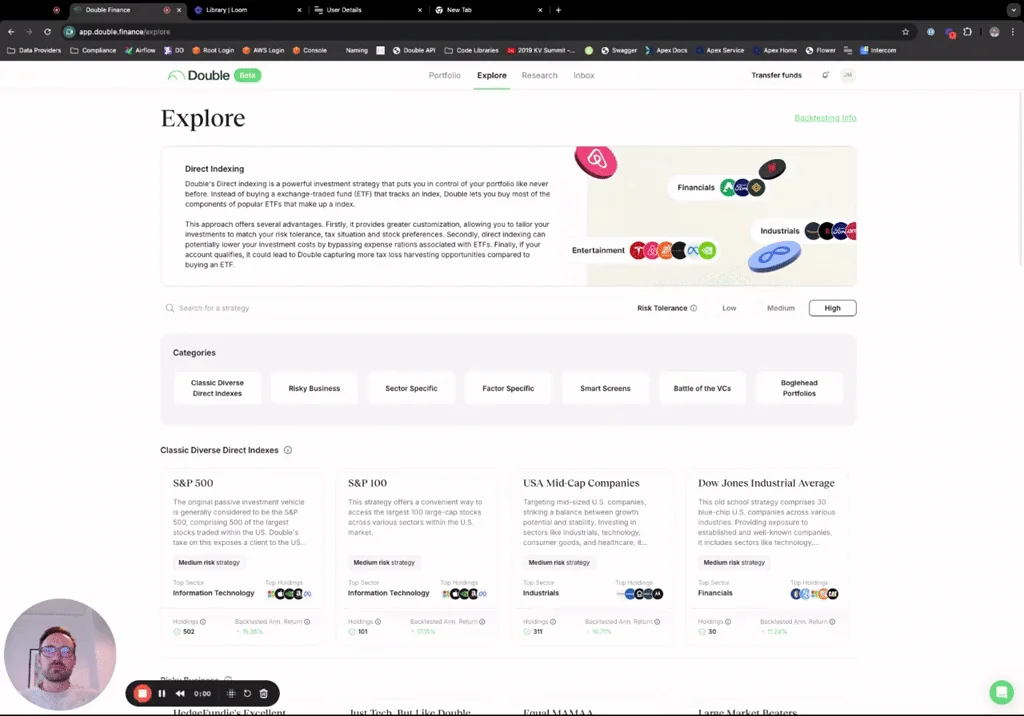Image resolution: width=1024 pixels, height=716 pixels.
Task: Click the strategy search field
Action: coord(250,308)
